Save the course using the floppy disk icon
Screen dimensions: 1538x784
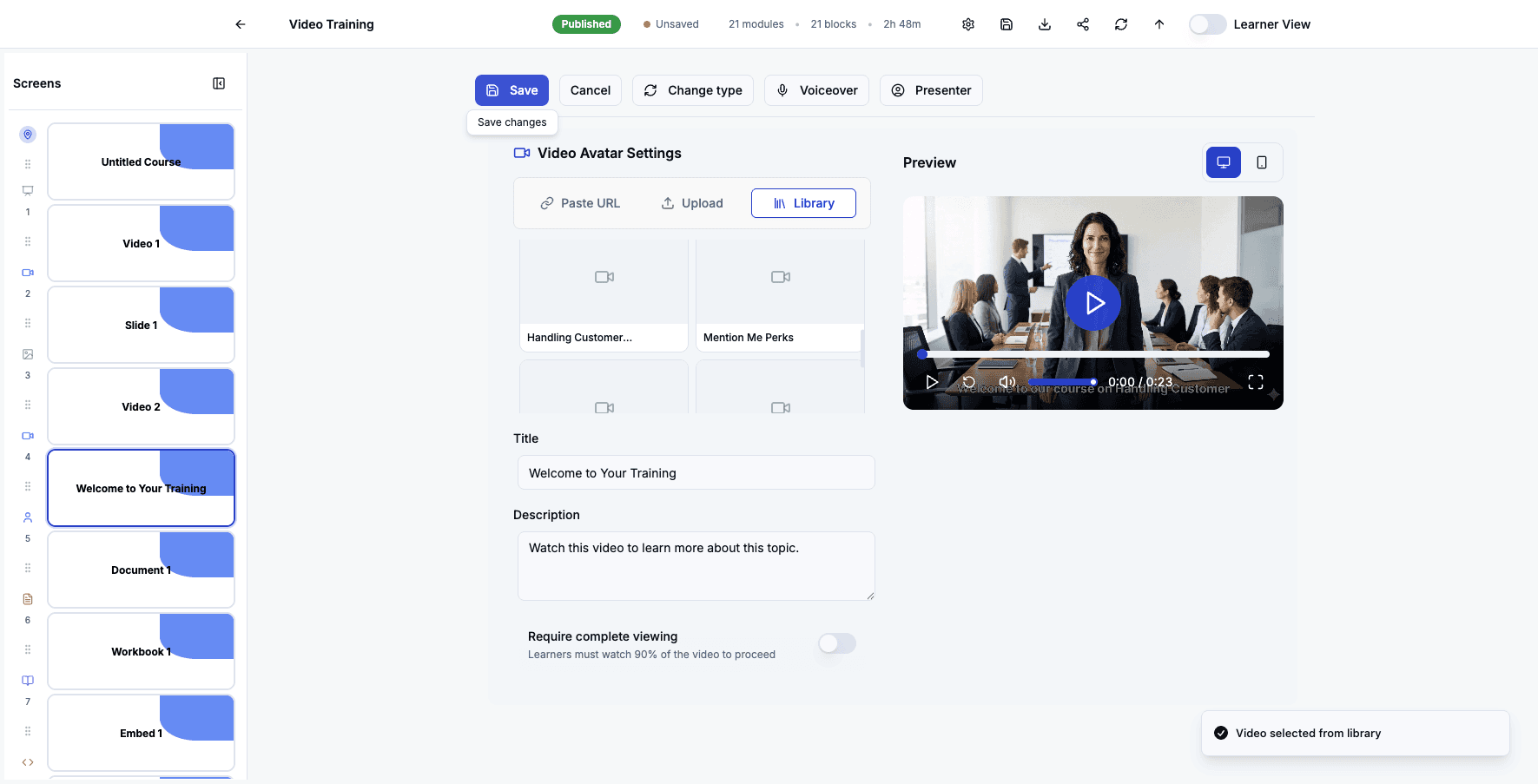click(1006, 23)
